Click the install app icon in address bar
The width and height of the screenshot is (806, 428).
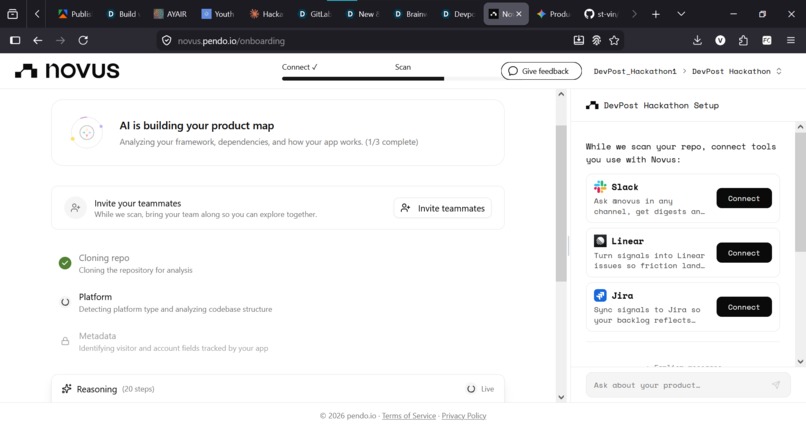pos(579,40)
